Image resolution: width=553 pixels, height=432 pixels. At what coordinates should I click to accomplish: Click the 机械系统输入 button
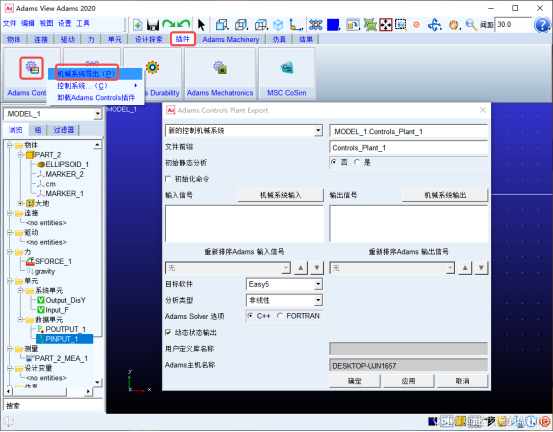[281, 195]
